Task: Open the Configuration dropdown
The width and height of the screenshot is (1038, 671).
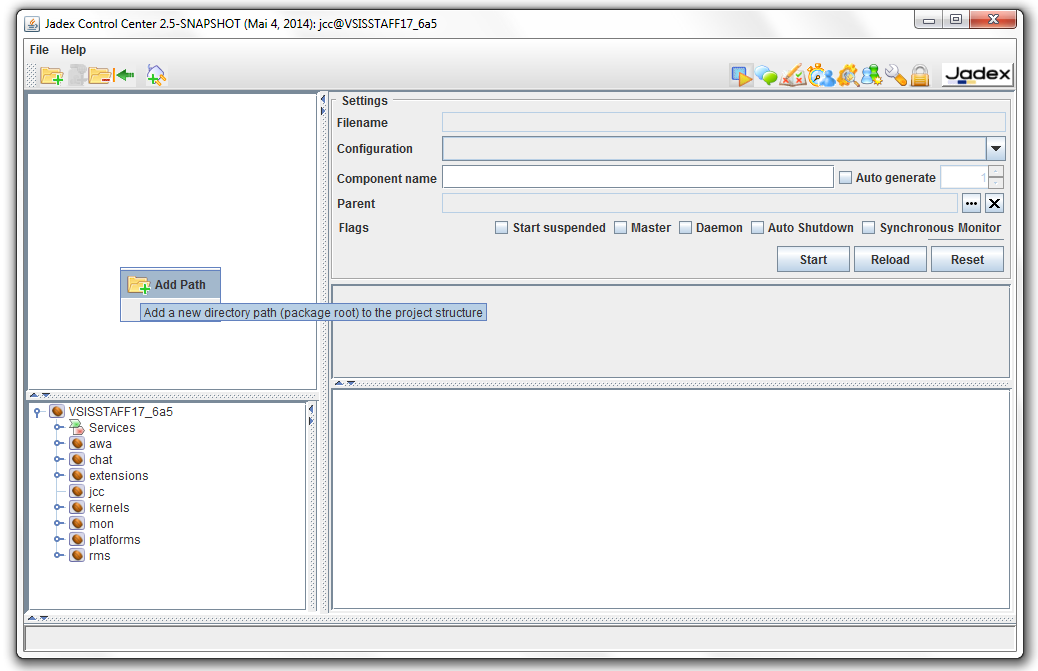Action: (996, 148)
